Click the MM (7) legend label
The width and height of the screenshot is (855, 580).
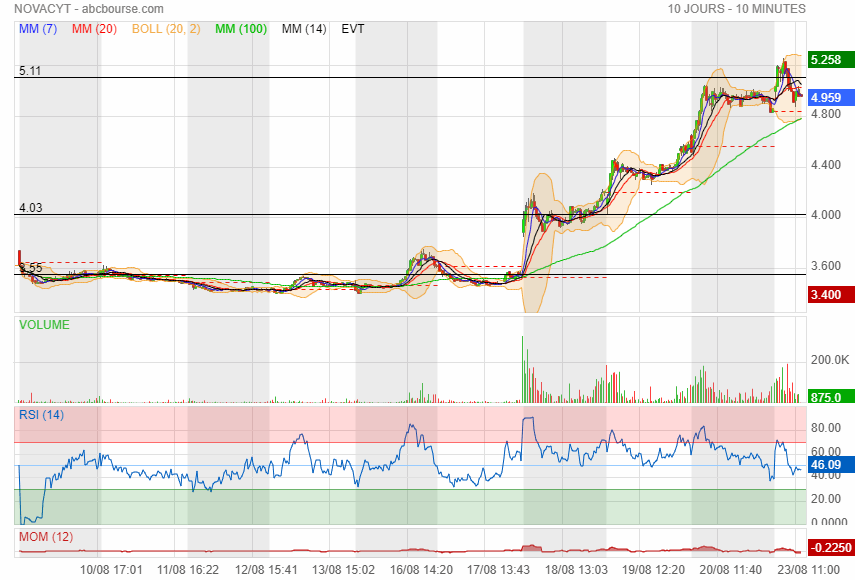click(x=38, y=29)
